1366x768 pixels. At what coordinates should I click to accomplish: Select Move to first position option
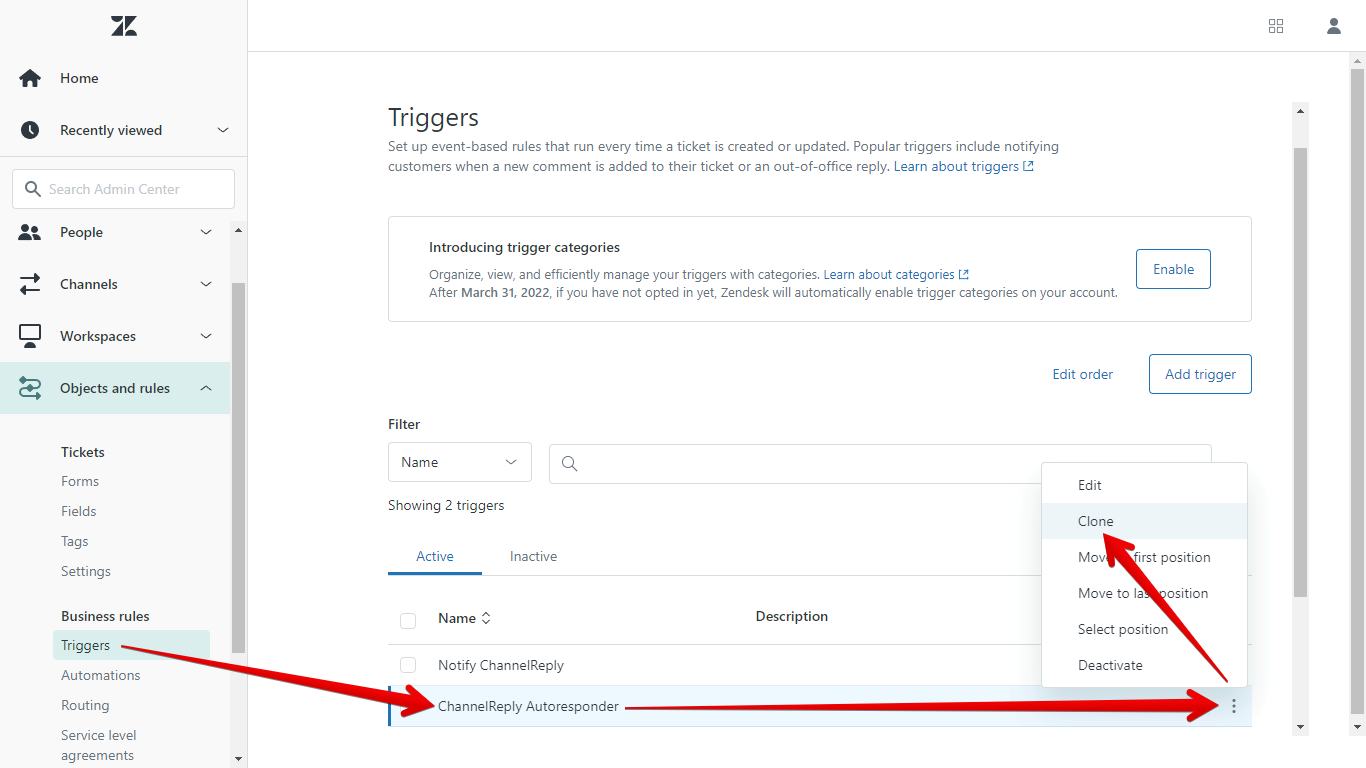(1144, 557)
